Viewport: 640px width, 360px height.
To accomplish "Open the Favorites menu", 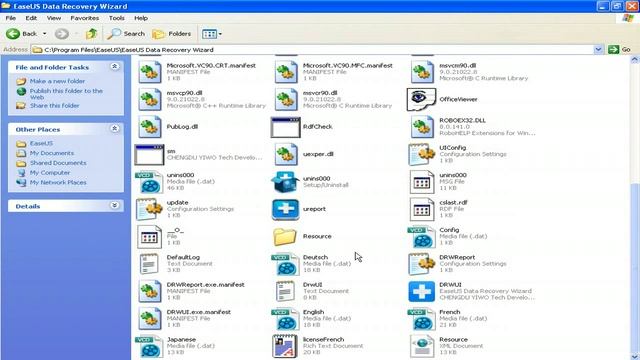I will point(84,18).
